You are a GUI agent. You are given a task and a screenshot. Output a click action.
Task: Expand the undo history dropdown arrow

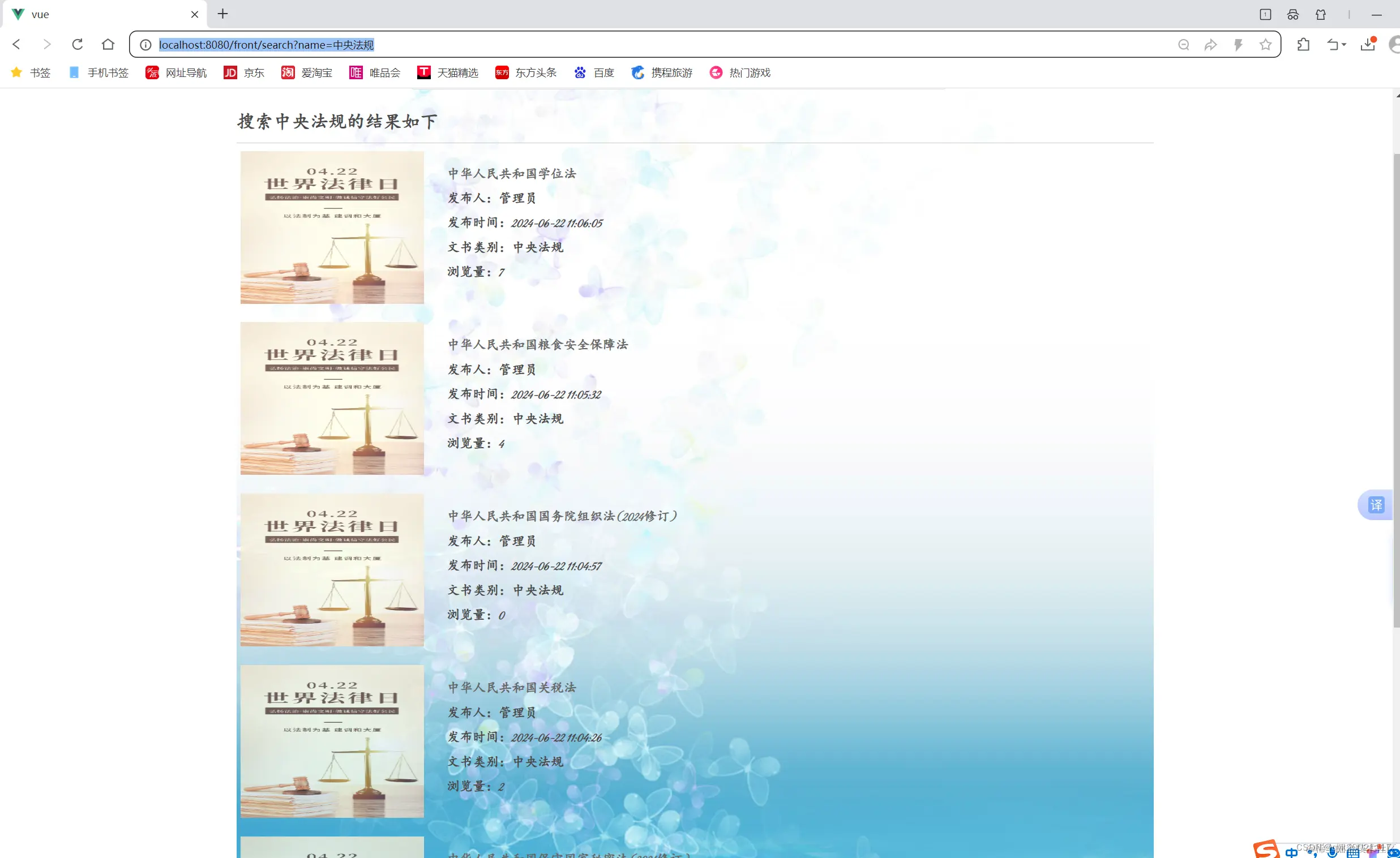pos(1345,45)
